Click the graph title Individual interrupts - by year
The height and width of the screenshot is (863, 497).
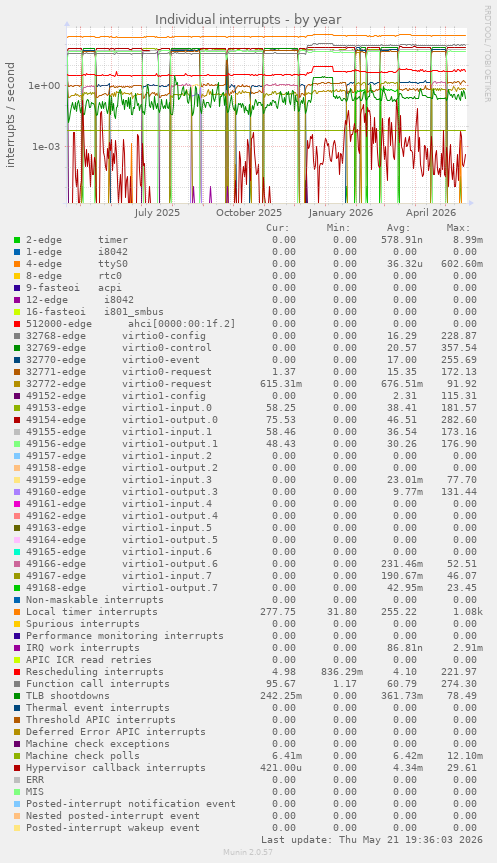(x=248, y=20)
